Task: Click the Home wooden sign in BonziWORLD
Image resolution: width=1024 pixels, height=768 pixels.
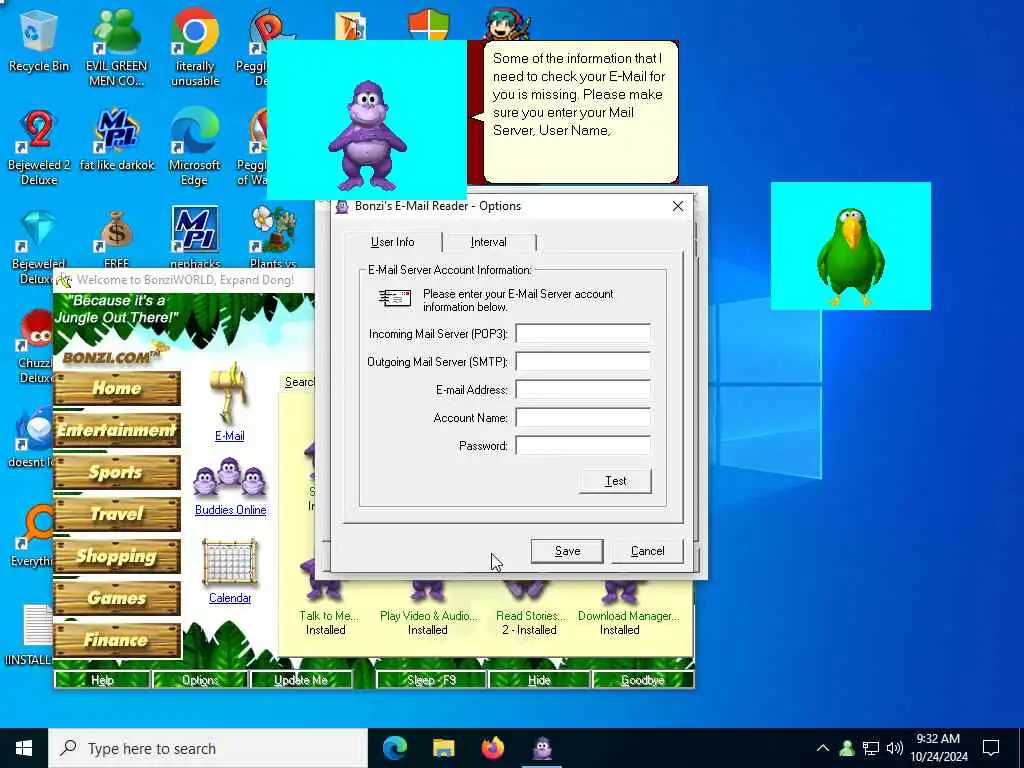Action: coord(117,388)
